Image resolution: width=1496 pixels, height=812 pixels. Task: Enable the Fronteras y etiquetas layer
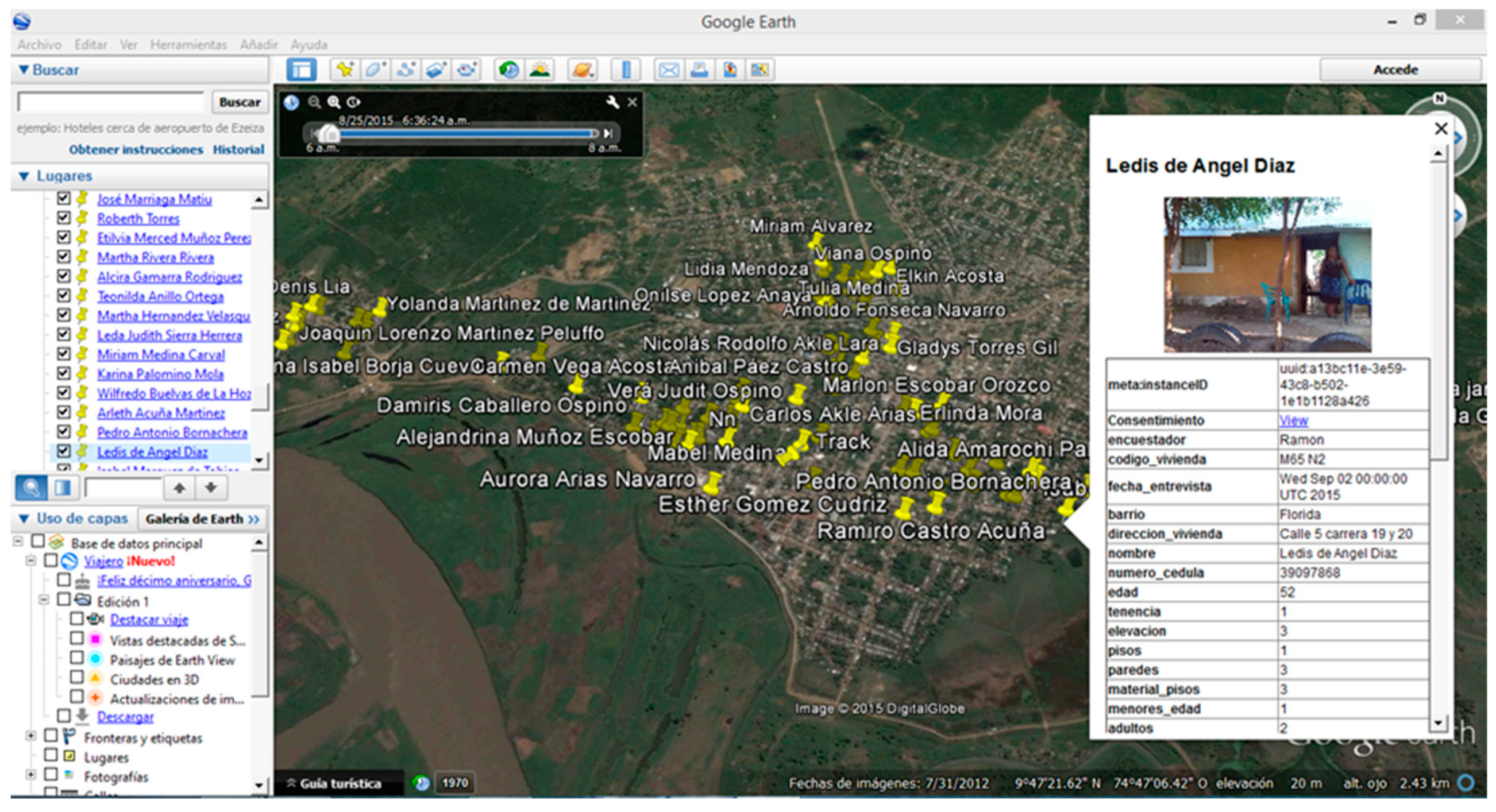(51, 736)
